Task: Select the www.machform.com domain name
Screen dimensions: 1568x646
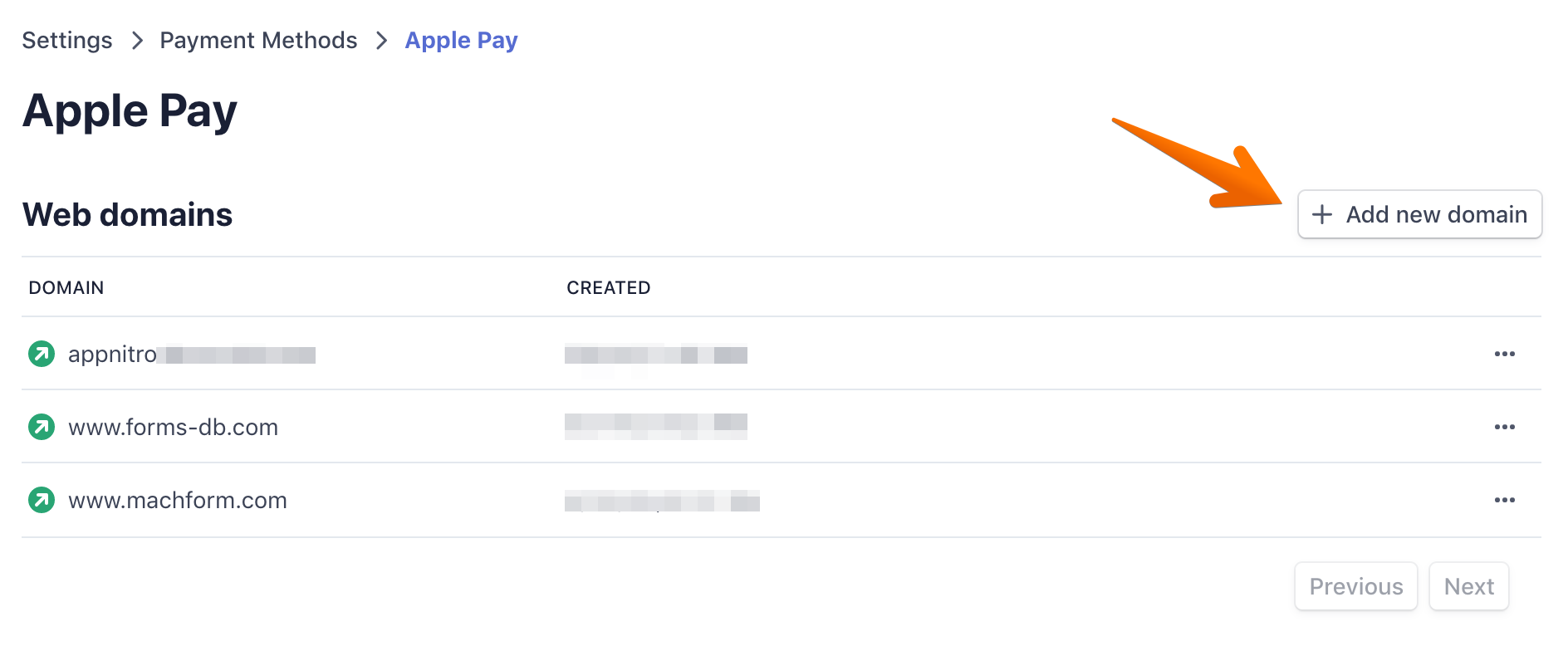Action: (x=178, y=500)
